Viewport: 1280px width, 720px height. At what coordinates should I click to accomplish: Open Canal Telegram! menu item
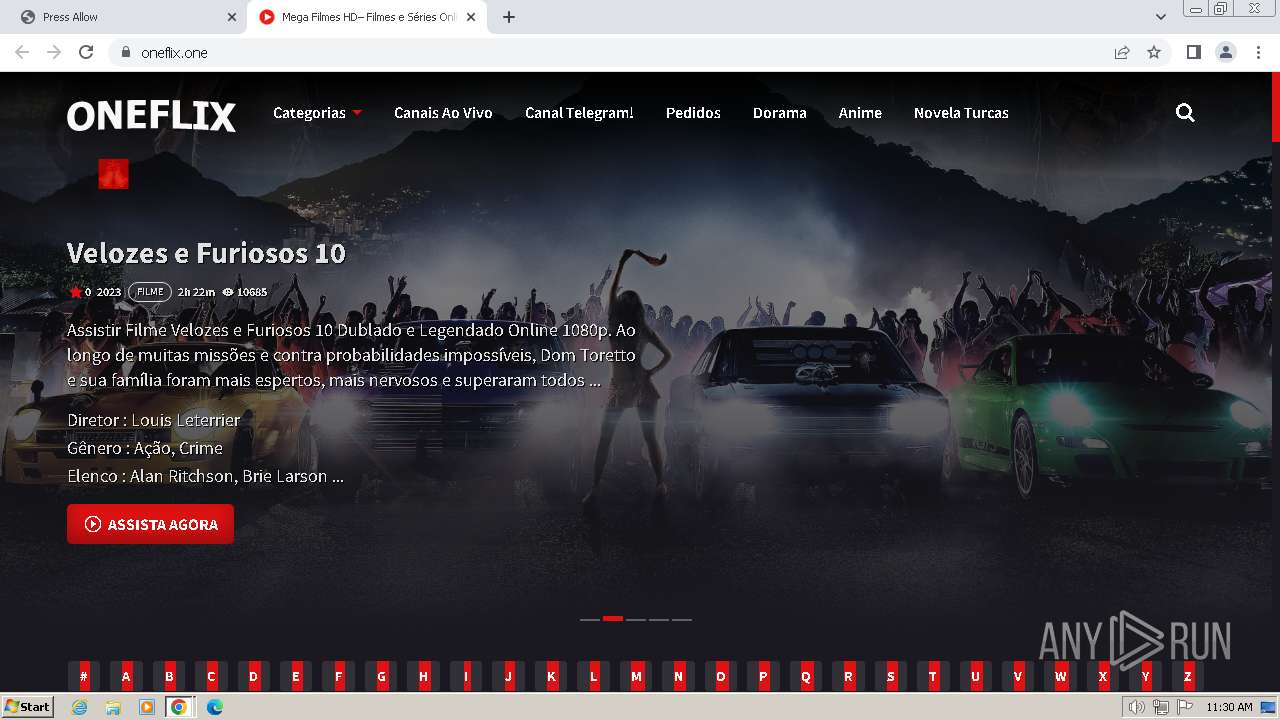pyautogui.click(x=579, y=113)
